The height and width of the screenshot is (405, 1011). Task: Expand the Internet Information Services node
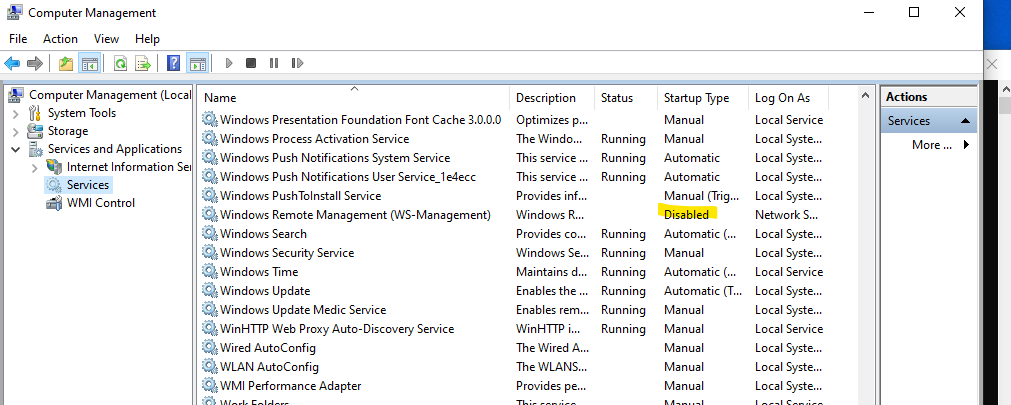[x=35, y=168]
